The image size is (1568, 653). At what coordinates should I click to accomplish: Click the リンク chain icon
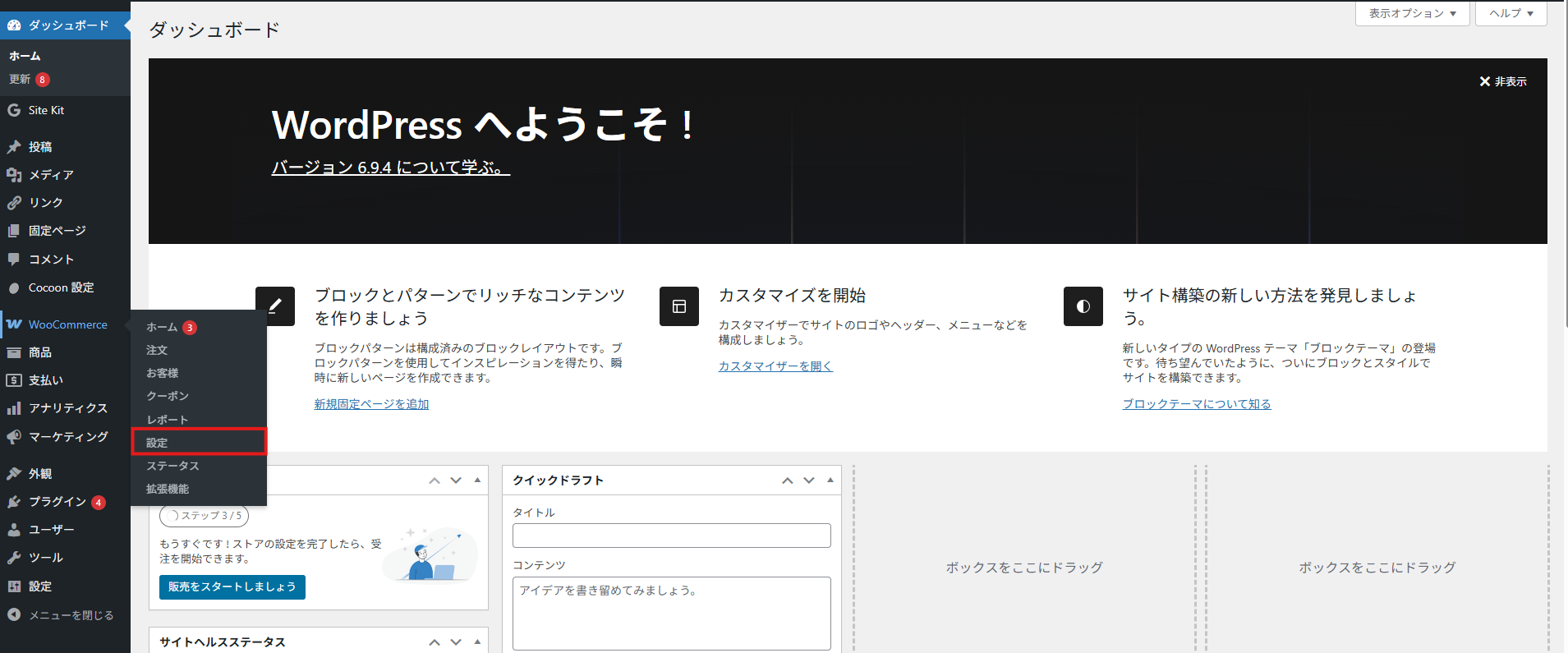pos(14,203)
